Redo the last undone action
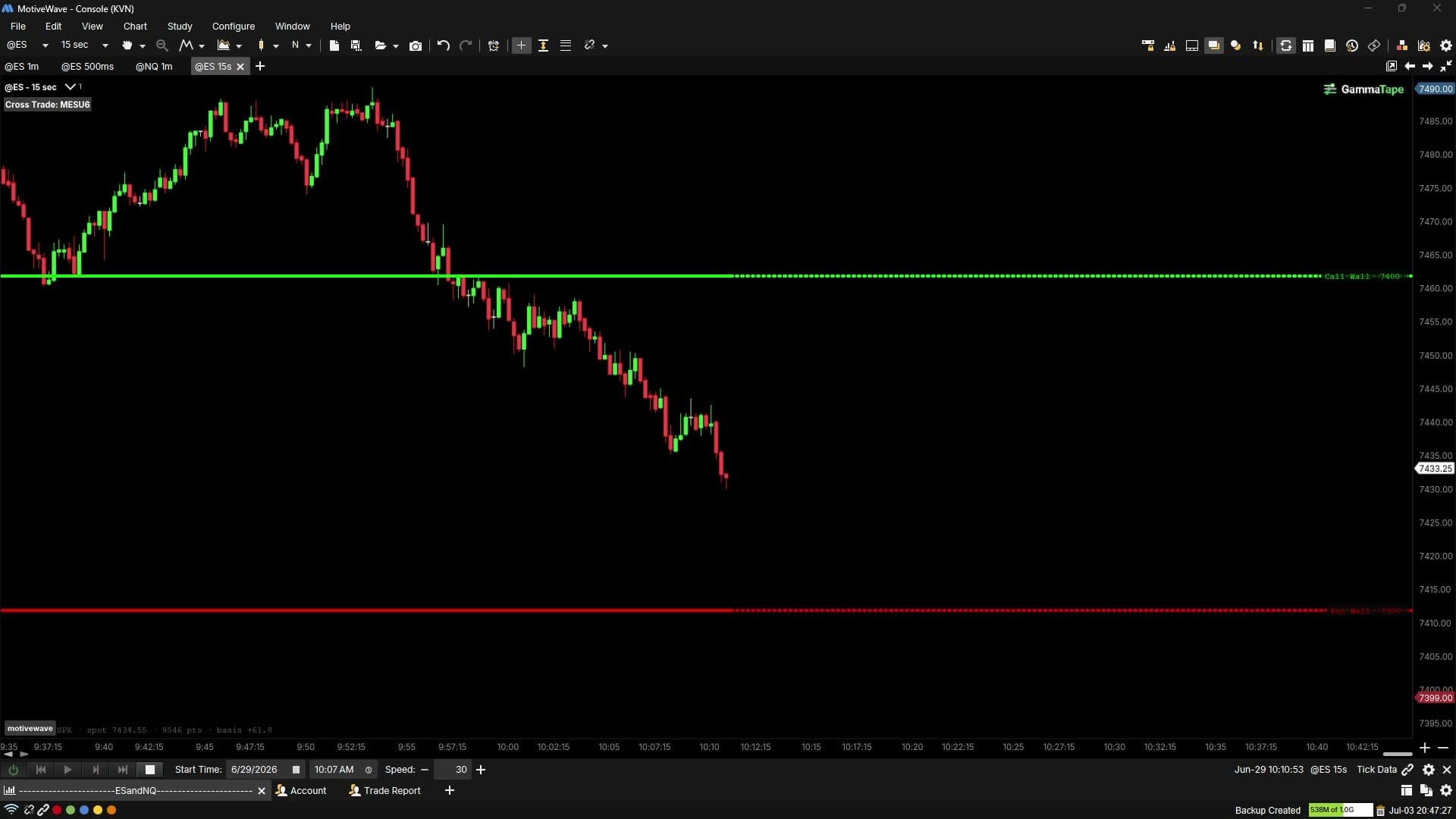The image size is (1456, 819). (466, 45)
